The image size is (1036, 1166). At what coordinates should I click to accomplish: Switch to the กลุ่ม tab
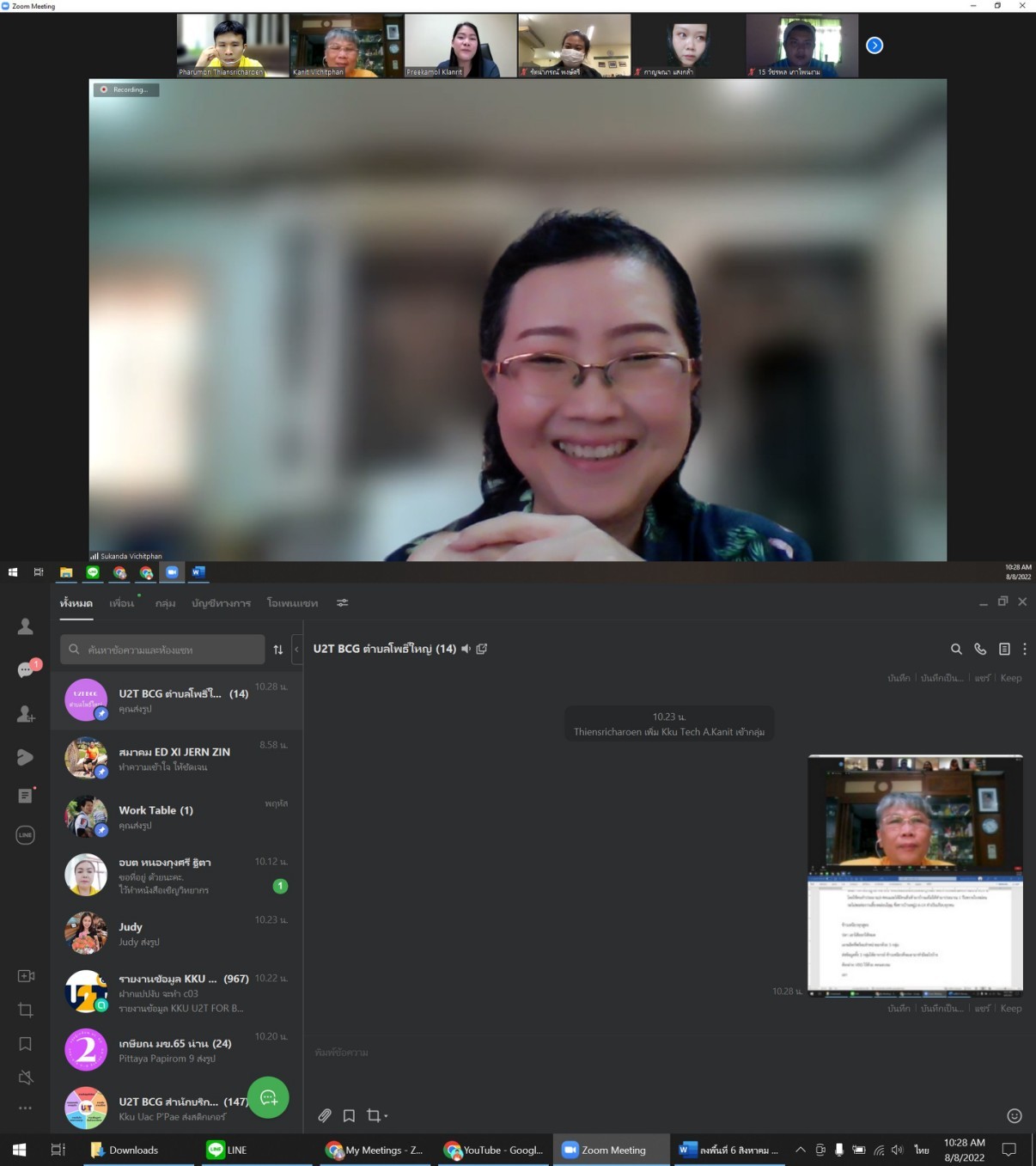tap(165, 603)
